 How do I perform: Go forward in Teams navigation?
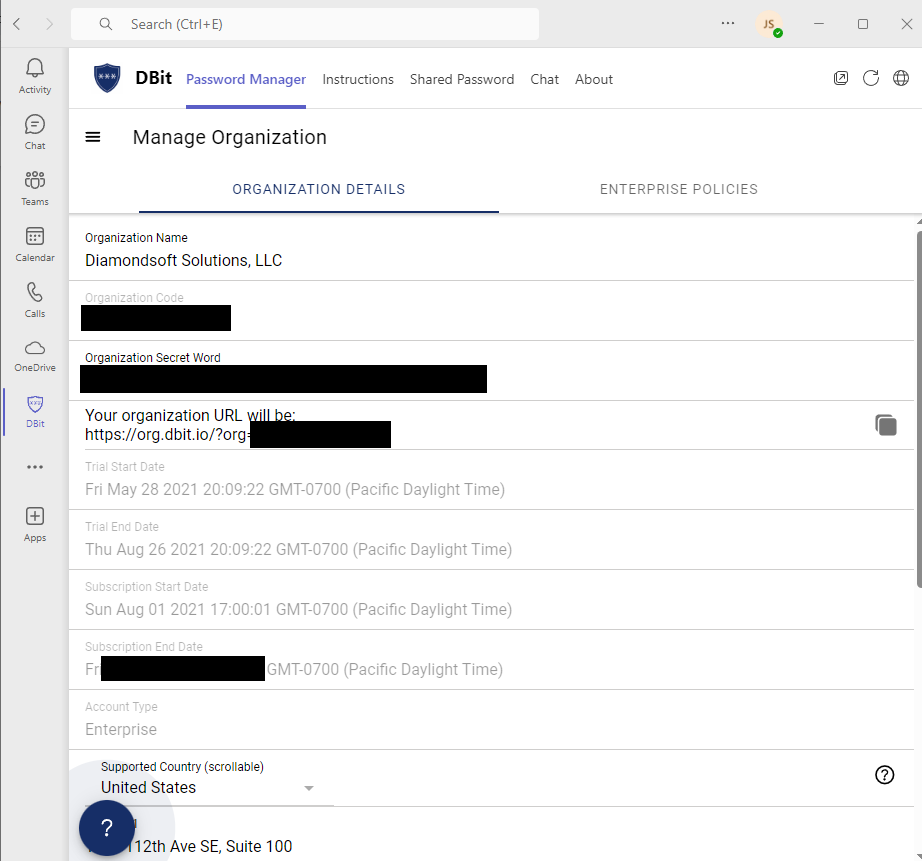[x=49, y=24]
